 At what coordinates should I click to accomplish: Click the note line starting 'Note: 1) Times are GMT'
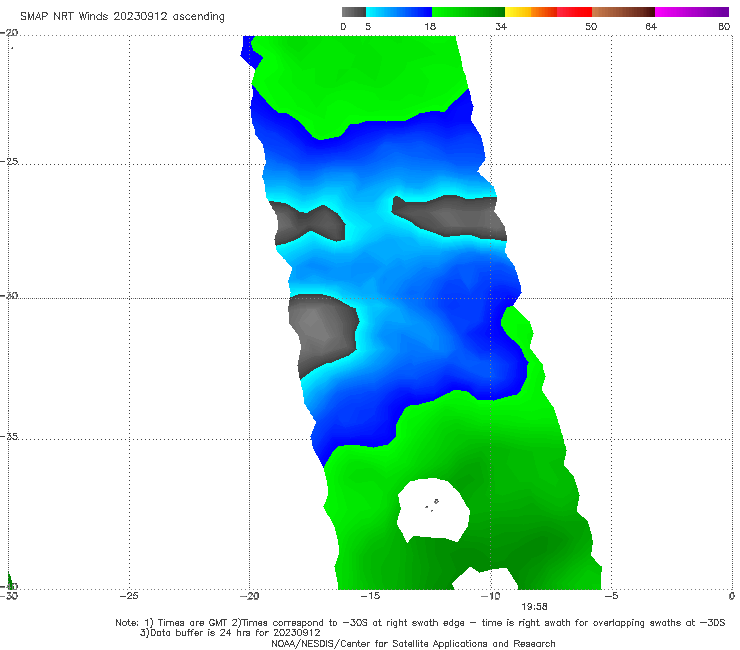click(x=420, y=623)
